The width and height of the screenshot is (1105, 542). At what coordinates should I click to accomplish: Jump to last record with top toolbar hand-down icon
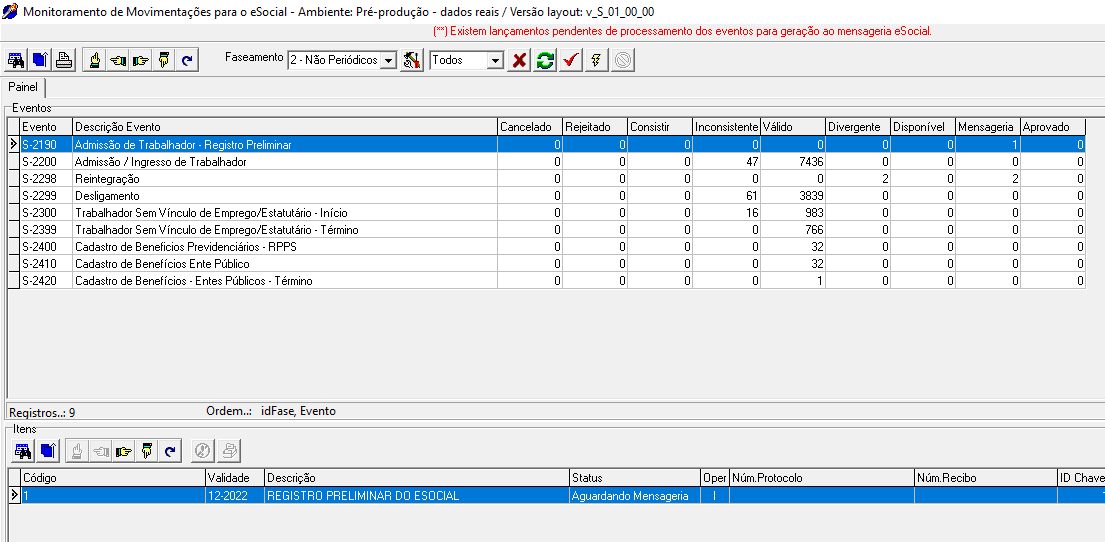click(163, 61)
